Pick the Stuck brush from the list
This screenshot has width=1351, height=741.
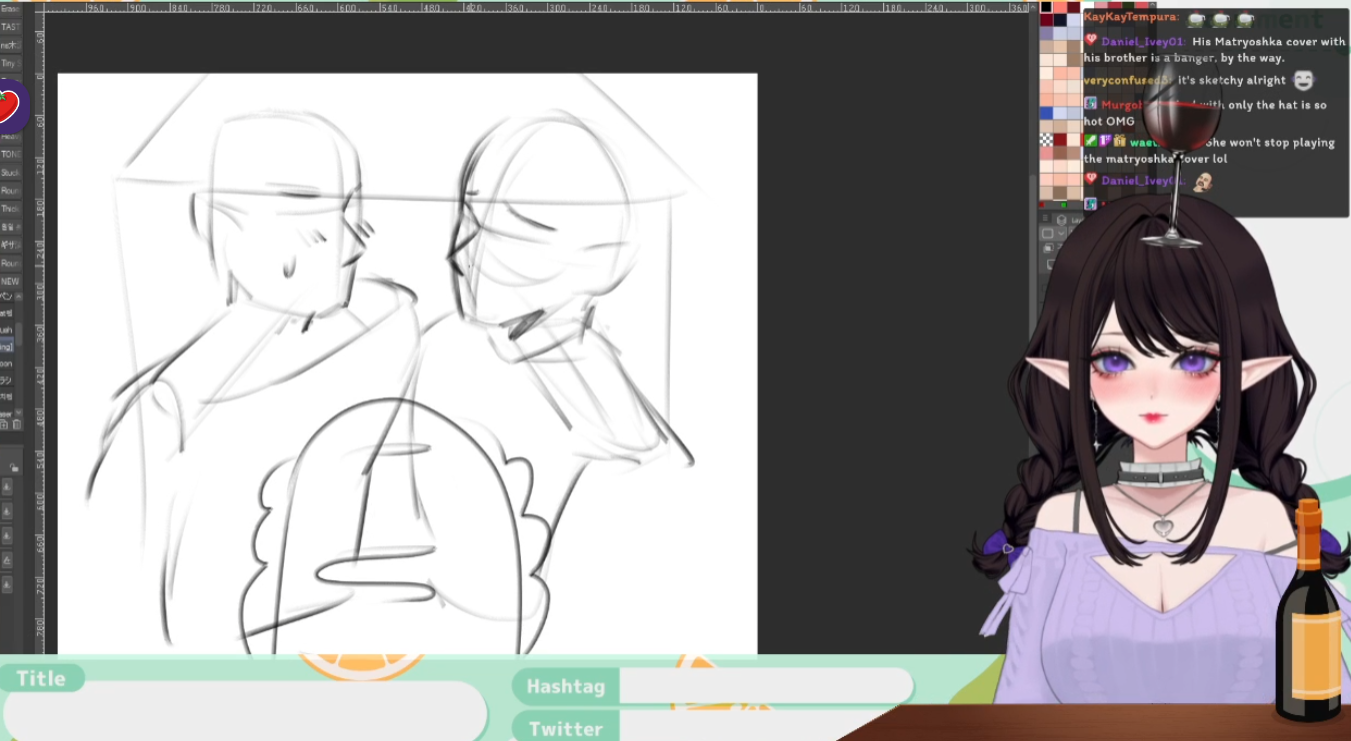coord(10,172)
